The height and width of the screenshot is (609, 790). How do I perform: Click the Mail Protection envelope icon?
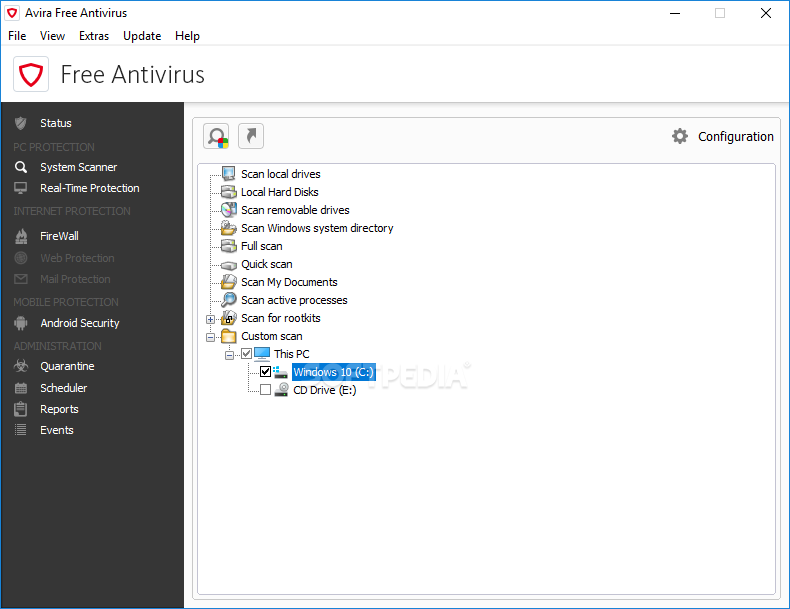(x=21, y=279)
